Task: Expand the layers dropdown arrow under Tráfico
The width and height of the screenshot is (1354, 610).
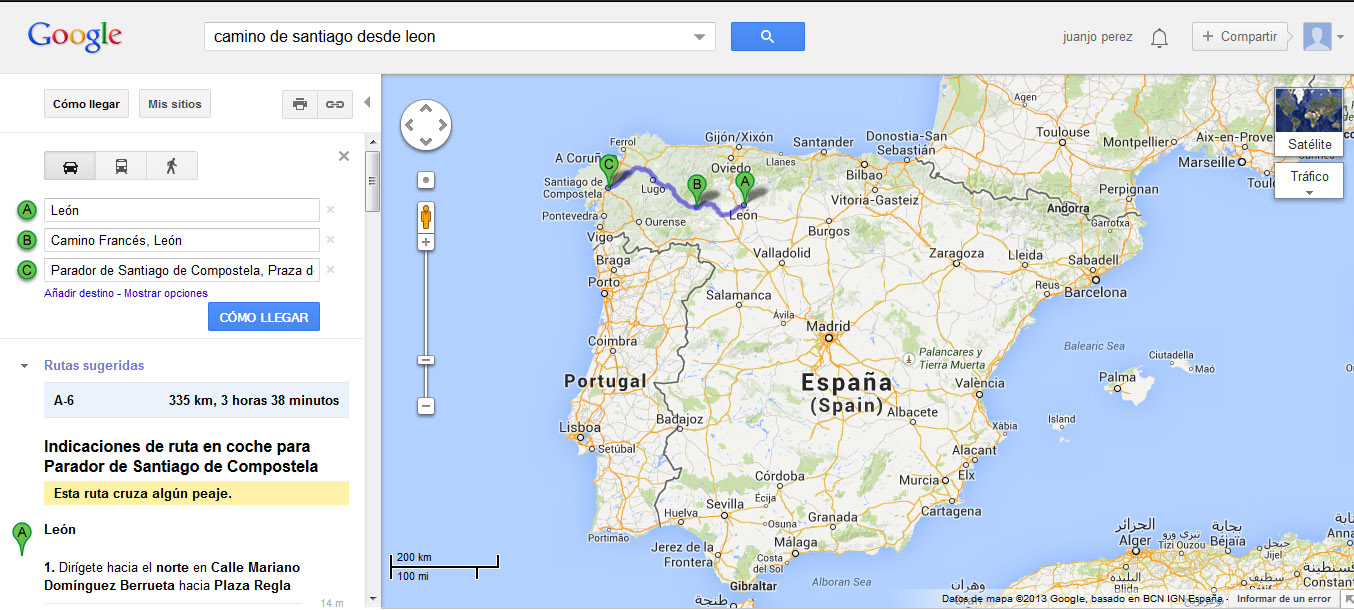Action: click(x=1309, y=193)
